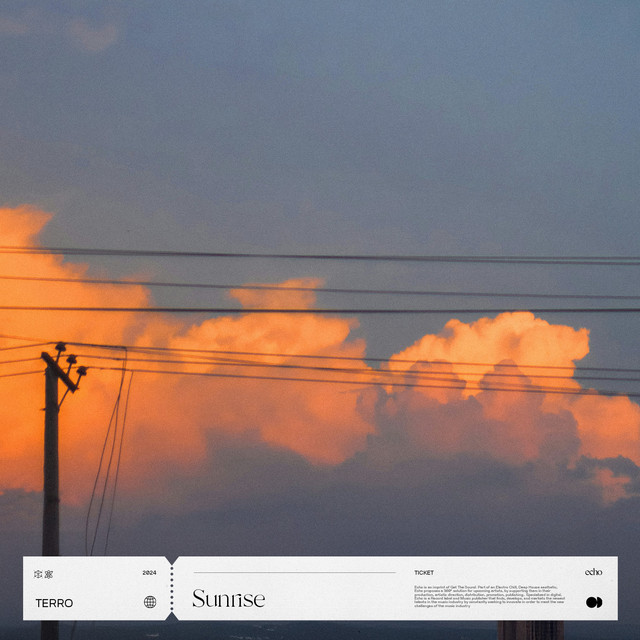
Task: Click the dark building silhouette at bottom right
Action: [x=530, y=630]
